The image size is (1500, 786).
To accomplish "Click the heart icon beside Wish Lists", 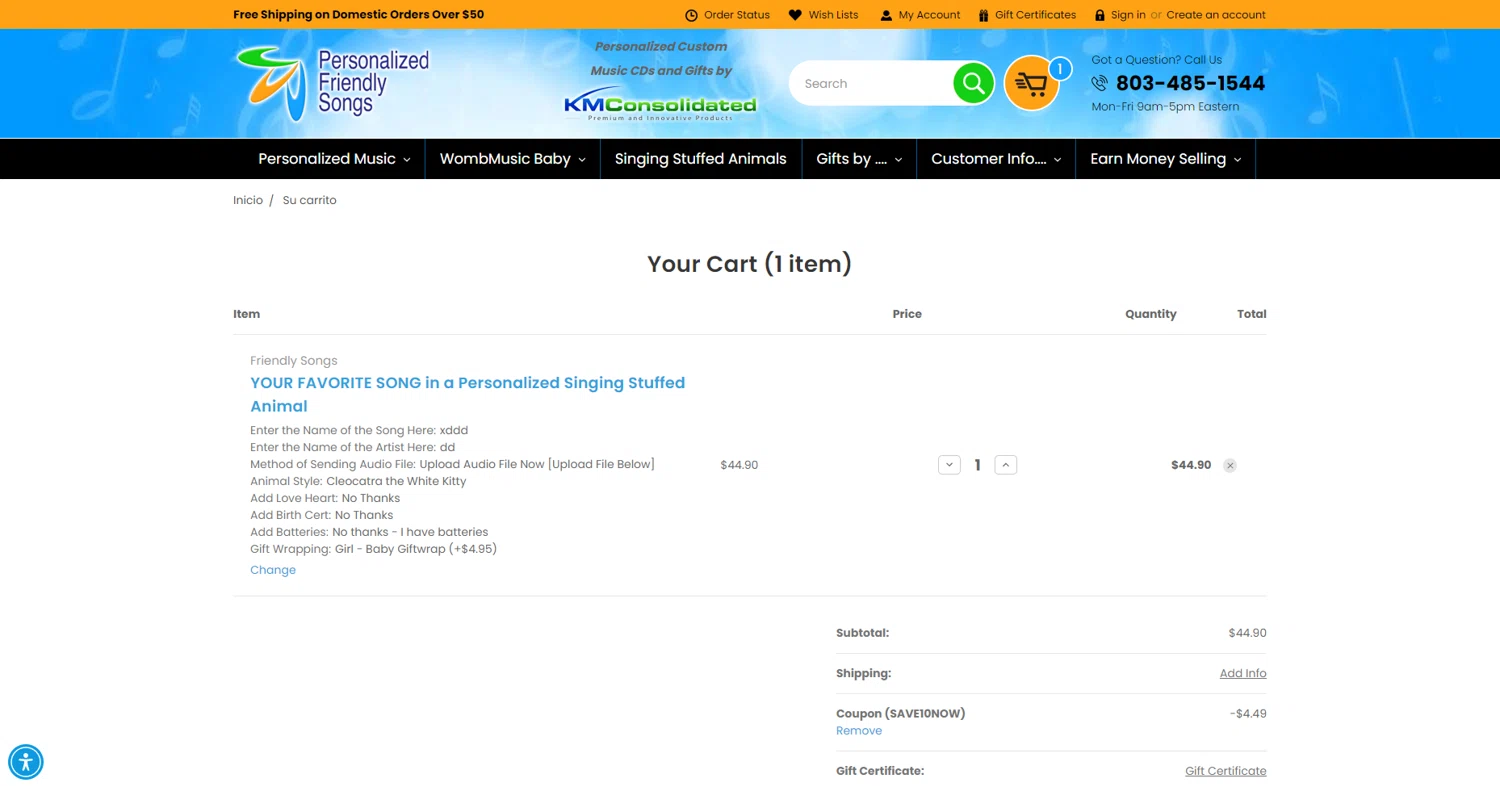I will click(x=795, y=15).
